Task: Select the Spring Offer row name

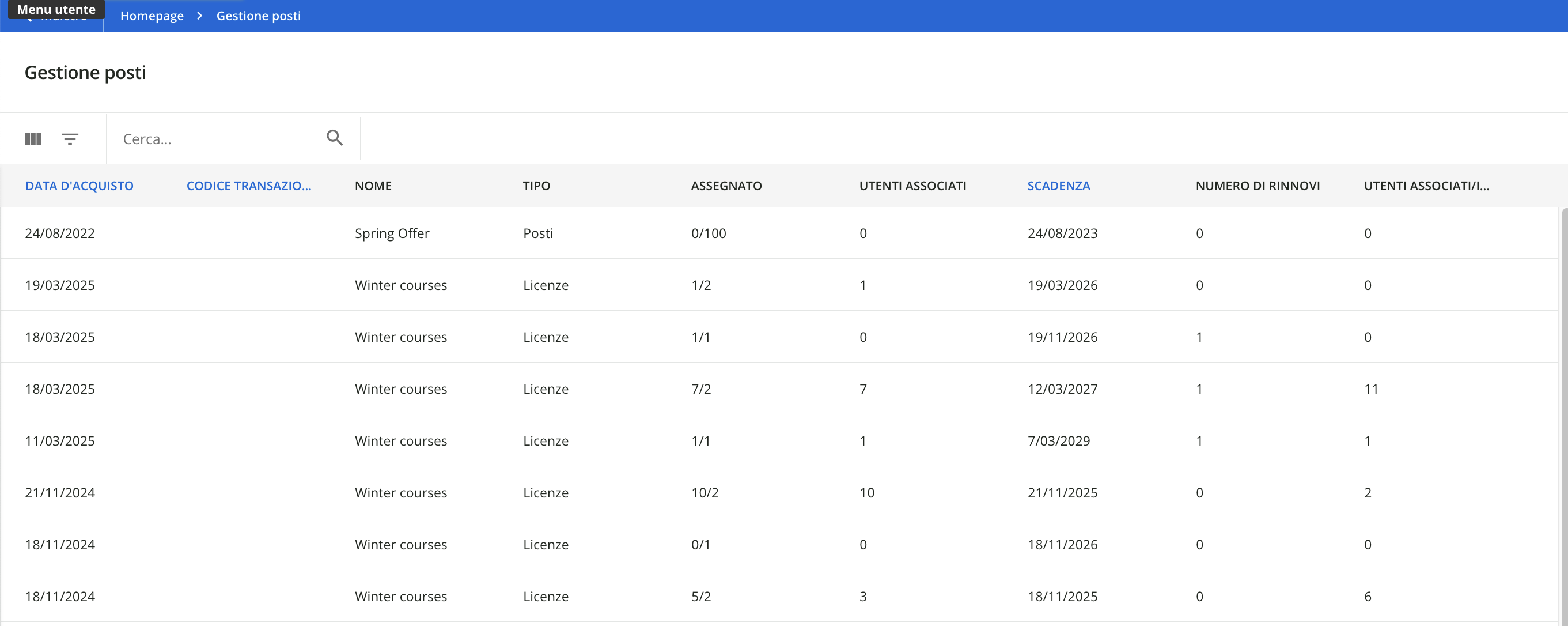Action: tap(392, 233)
